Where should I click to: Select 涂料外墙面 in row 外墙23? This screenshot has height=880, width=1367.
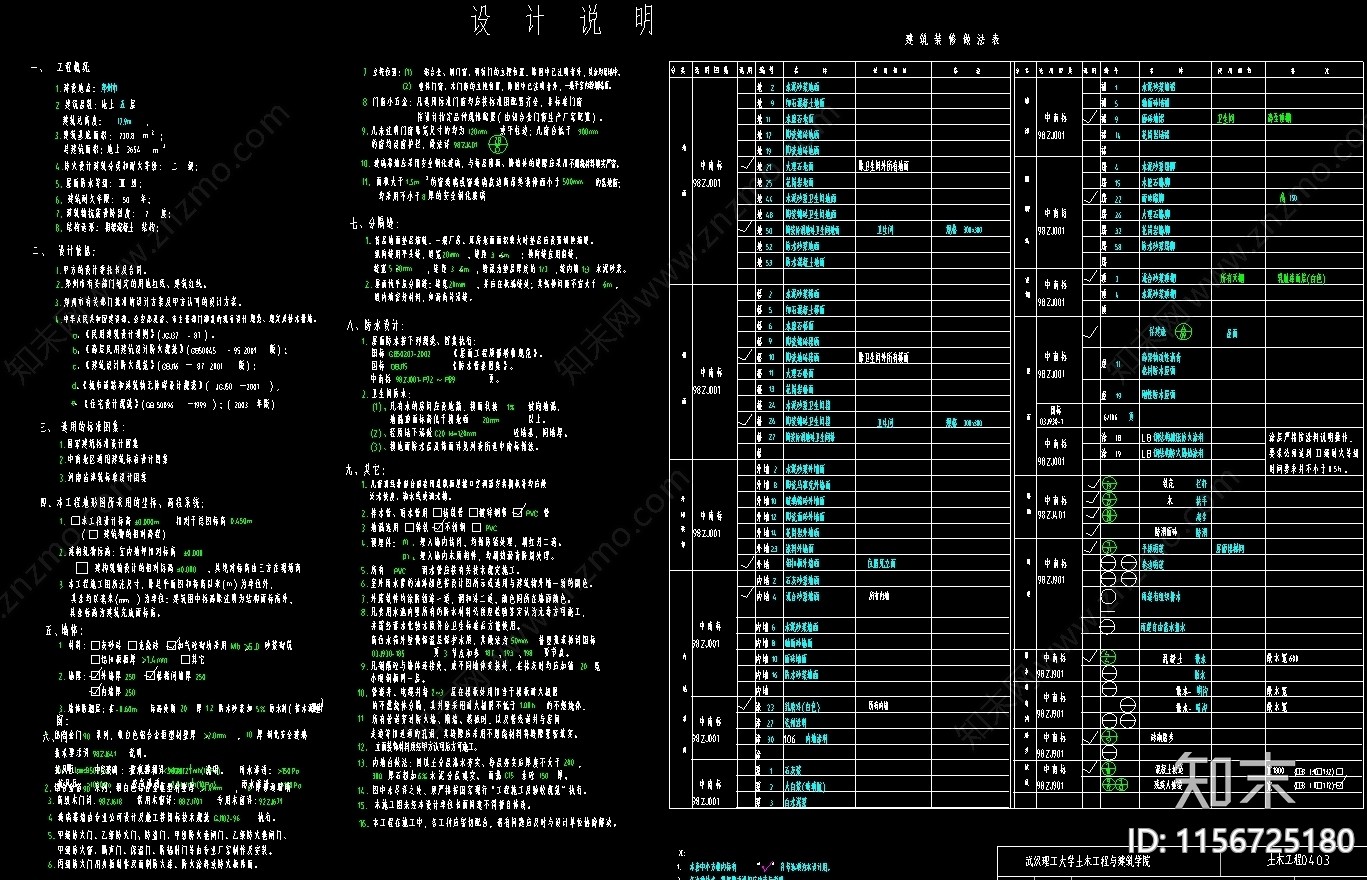pos(798,549)
